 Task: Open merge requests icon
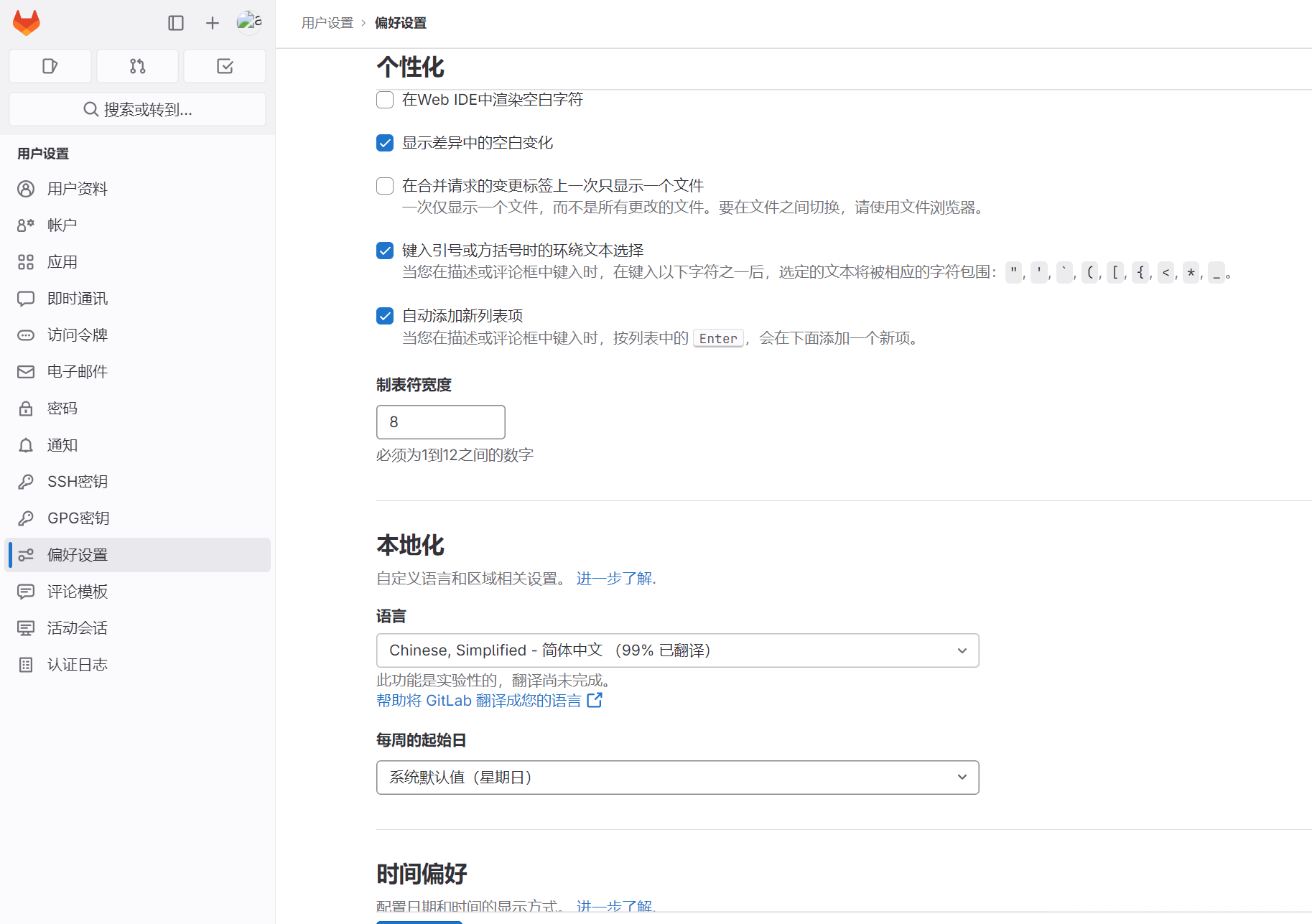[x=137, y=66]
